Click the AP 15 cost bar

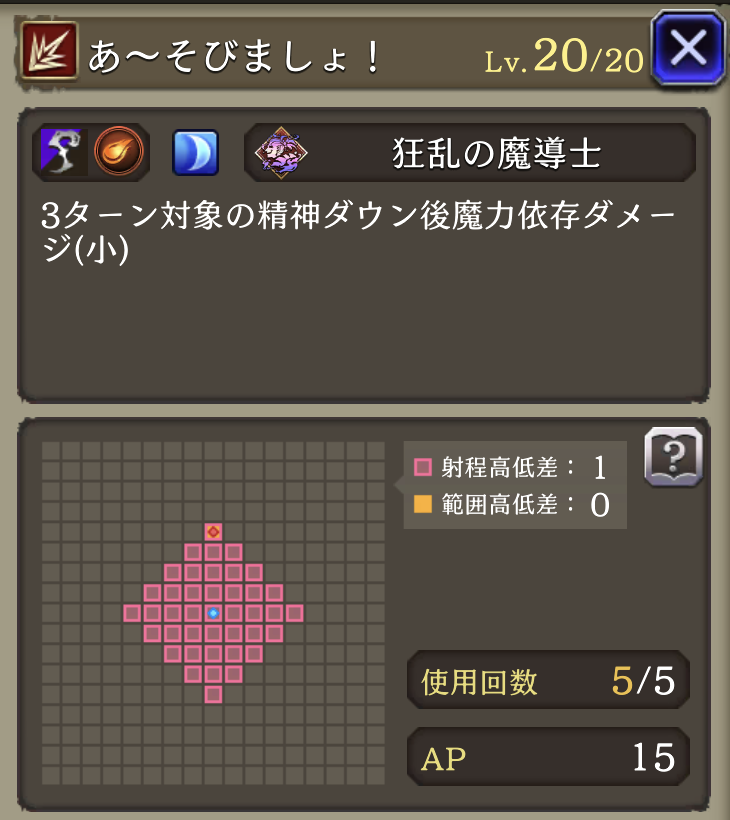tap(548, 757)
